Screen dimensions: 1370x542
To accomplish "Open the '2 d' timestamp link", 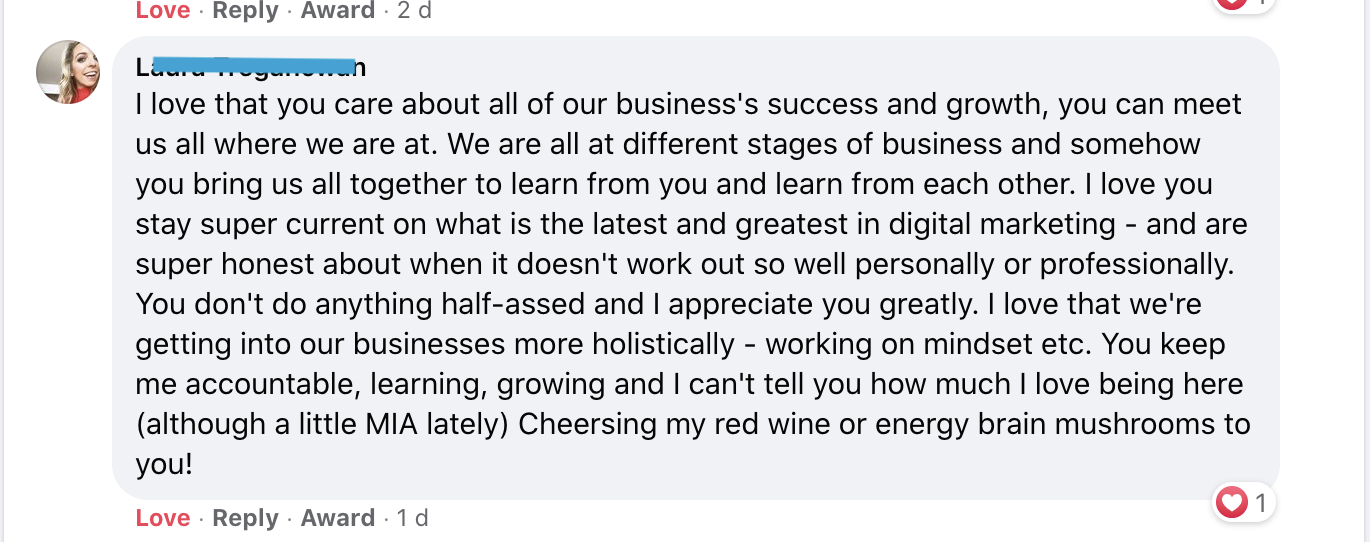I will 414,11.
